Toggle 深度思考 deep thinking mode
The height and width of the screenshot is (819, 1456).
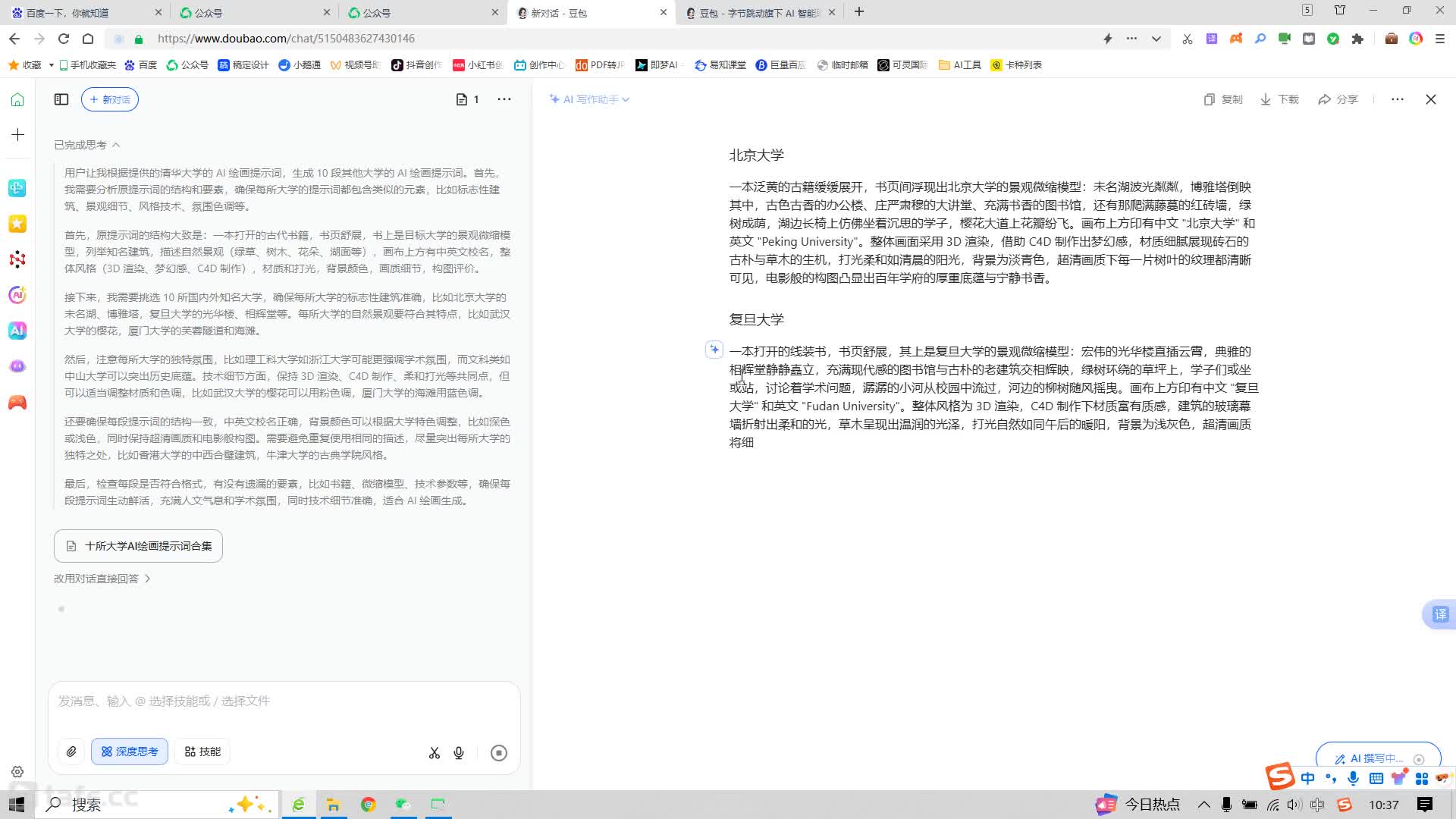[130, 752]
